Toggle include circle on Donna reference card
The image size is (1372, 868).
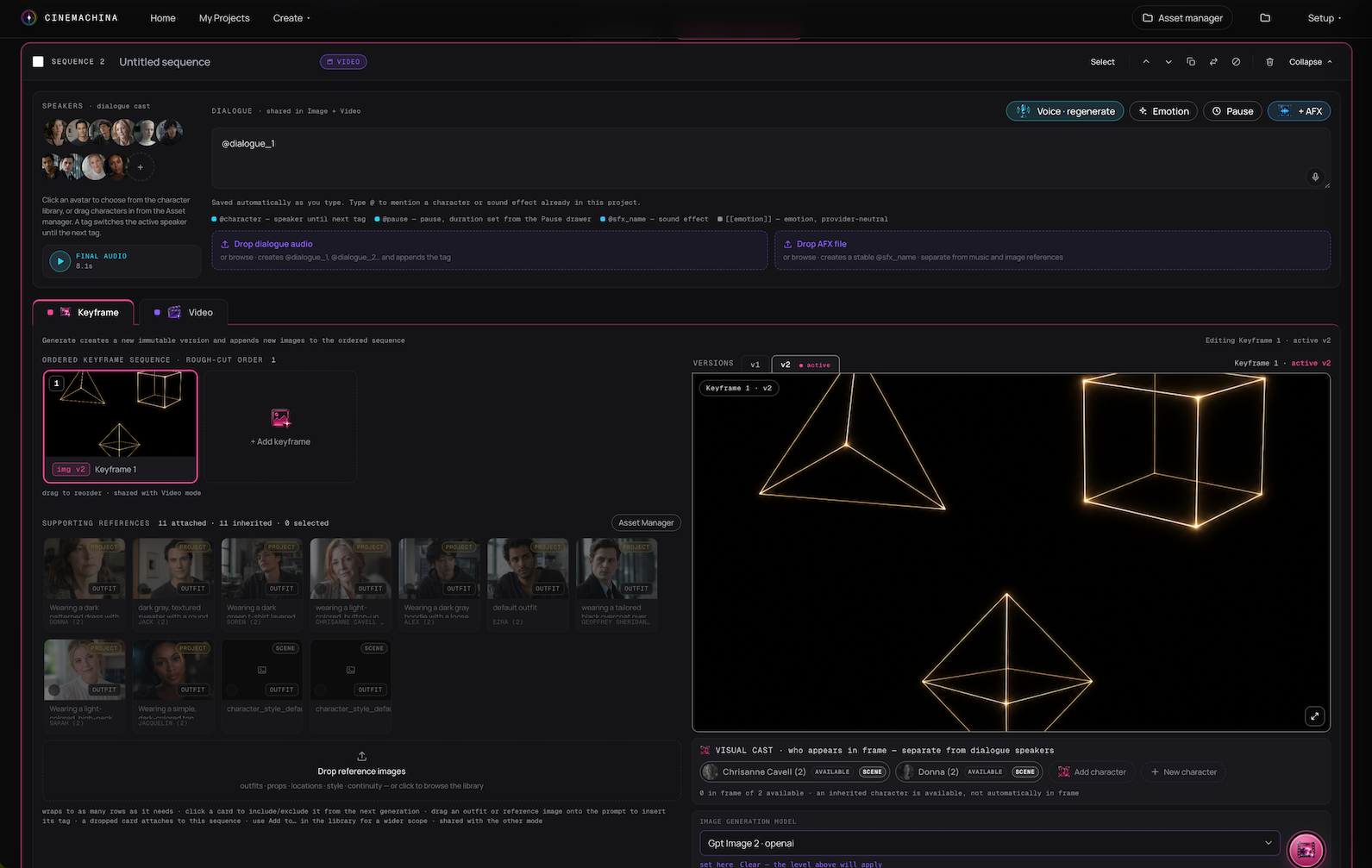point(54,588)
